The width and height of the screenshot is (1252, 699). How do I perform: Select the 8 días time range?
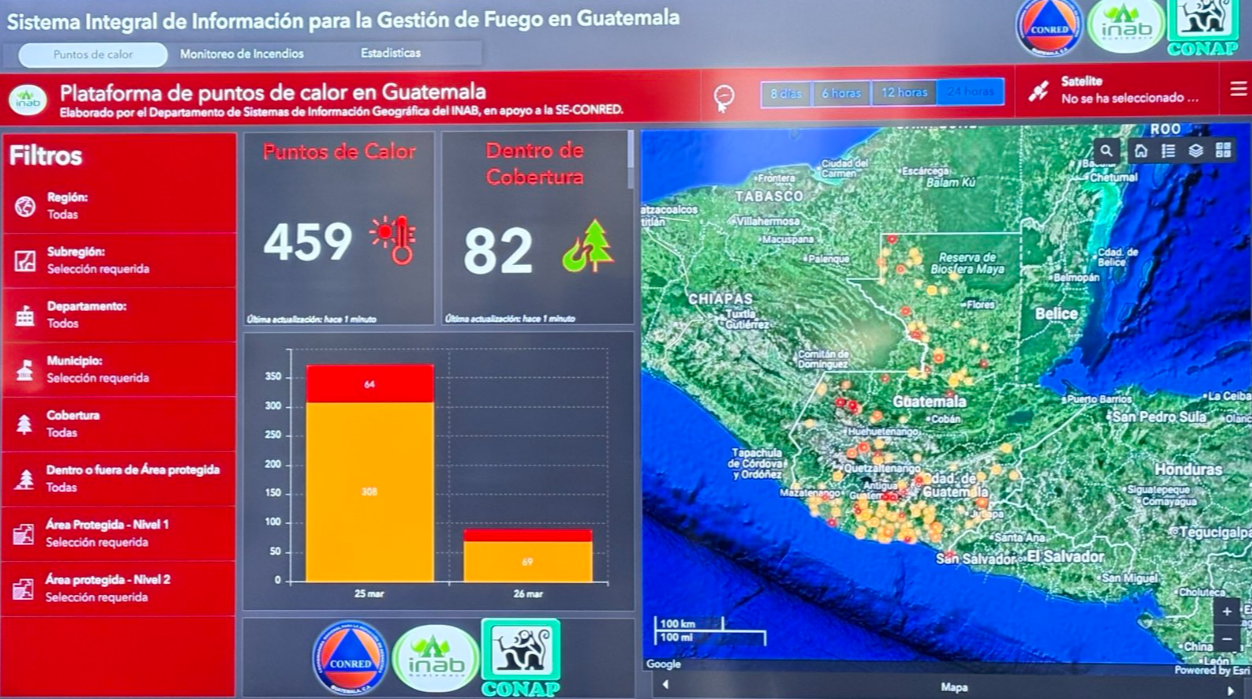pos(786,93)
